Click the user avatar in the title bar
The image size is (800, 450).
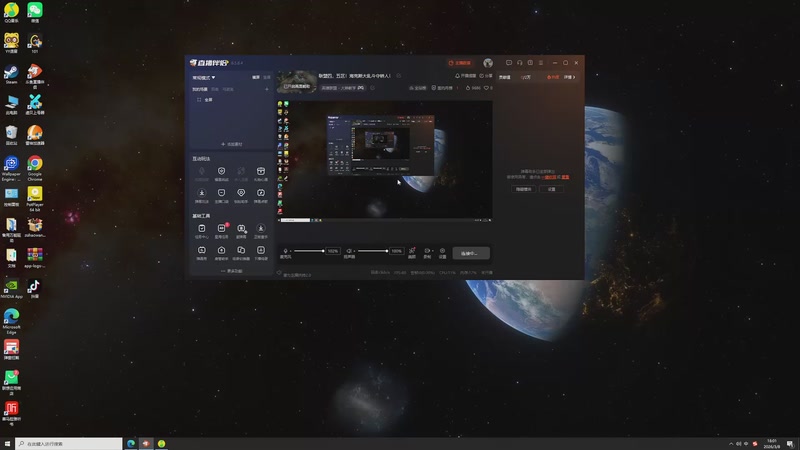click(x=488, y=63)
